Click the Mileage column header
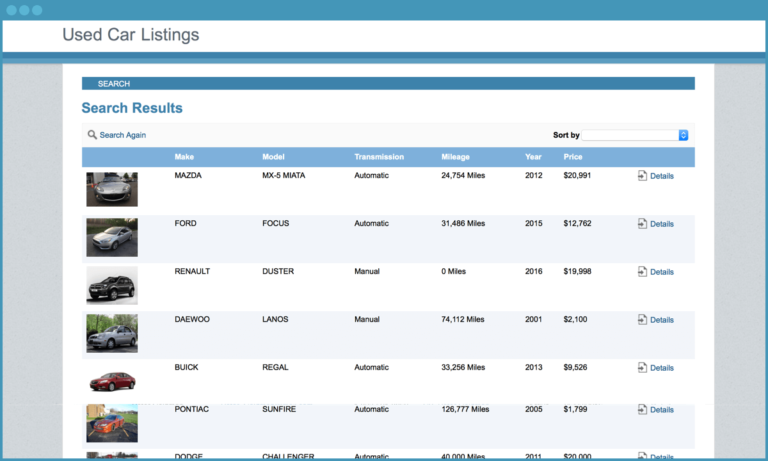Viewport: 768px width, 461px height. click(455, 157)
